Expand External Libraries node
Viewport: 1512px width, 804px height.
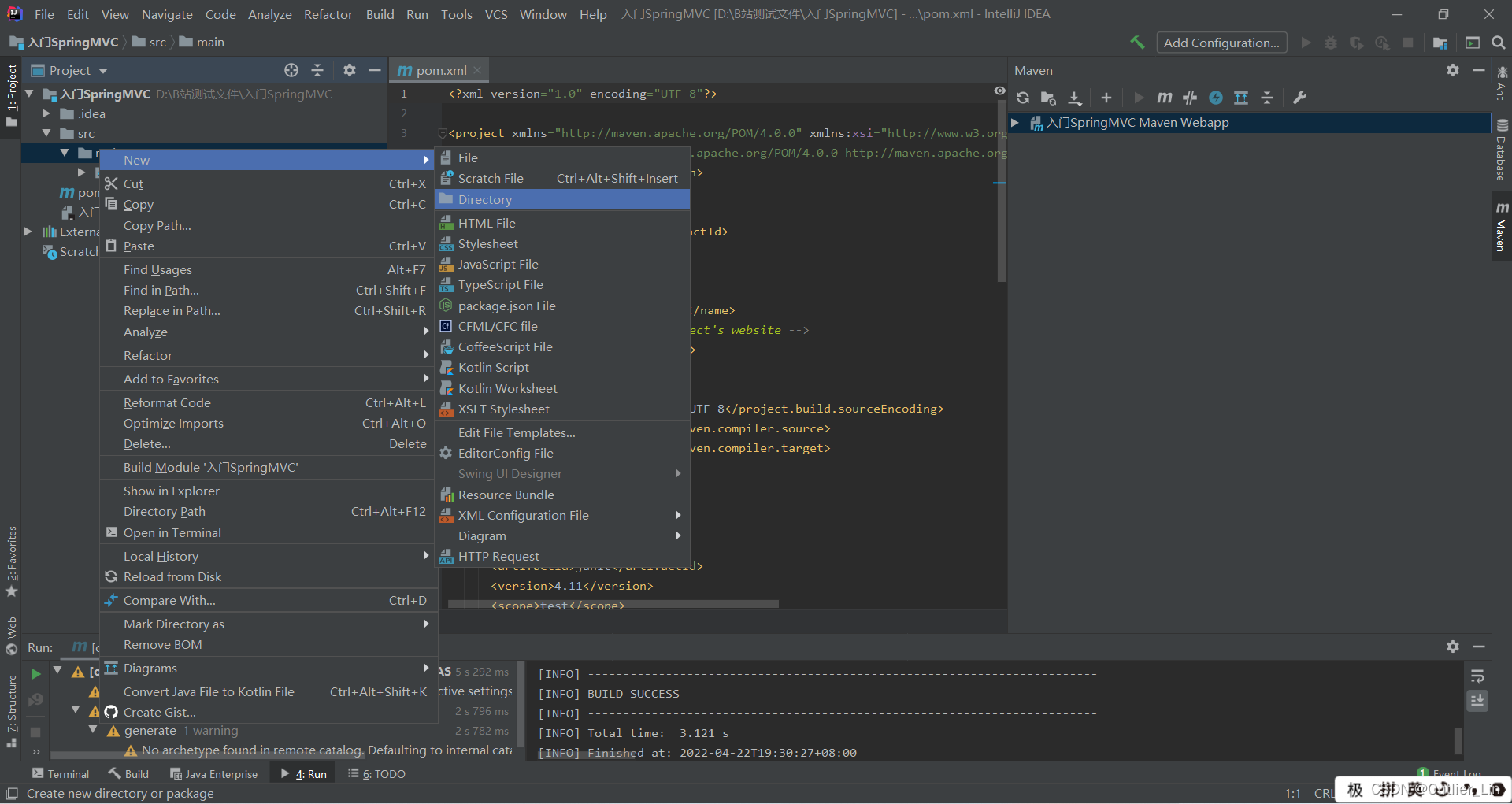[x=28, y=232]
